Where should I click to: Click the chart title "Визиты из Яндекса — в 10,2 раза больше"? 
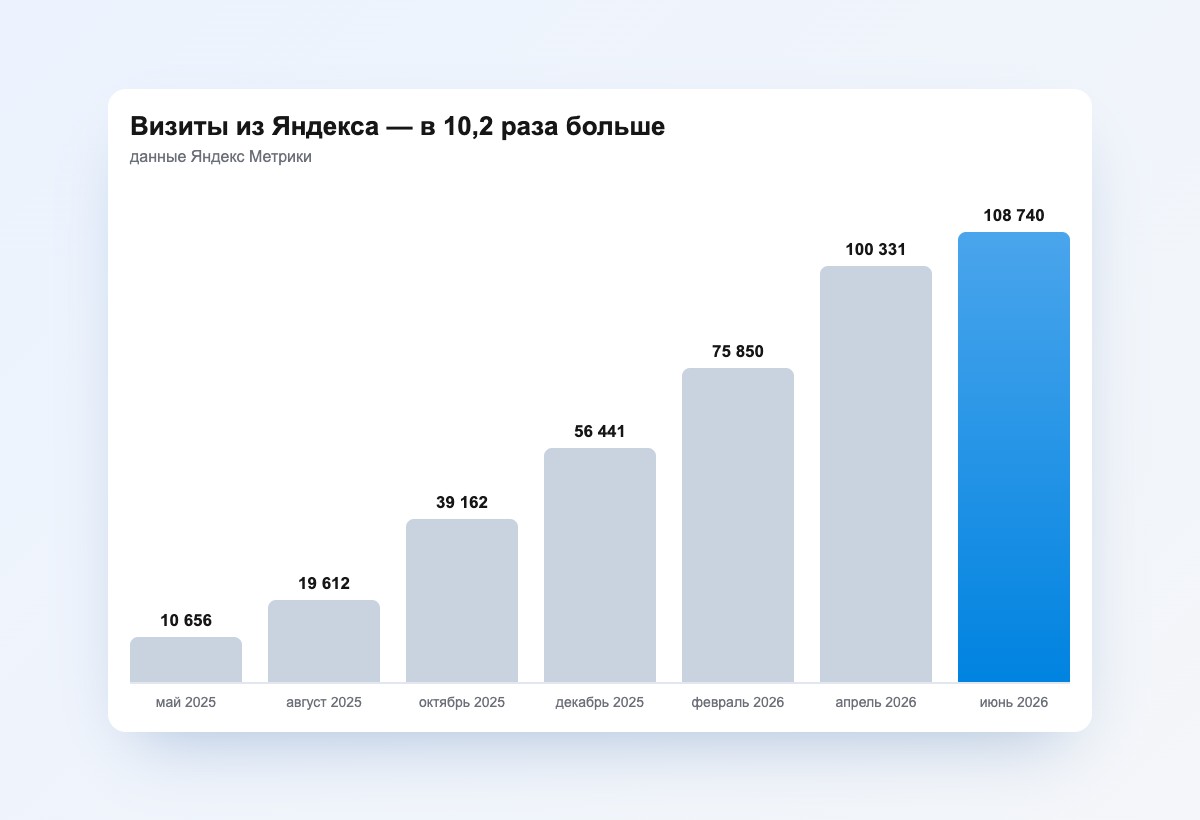pos(397,127)
